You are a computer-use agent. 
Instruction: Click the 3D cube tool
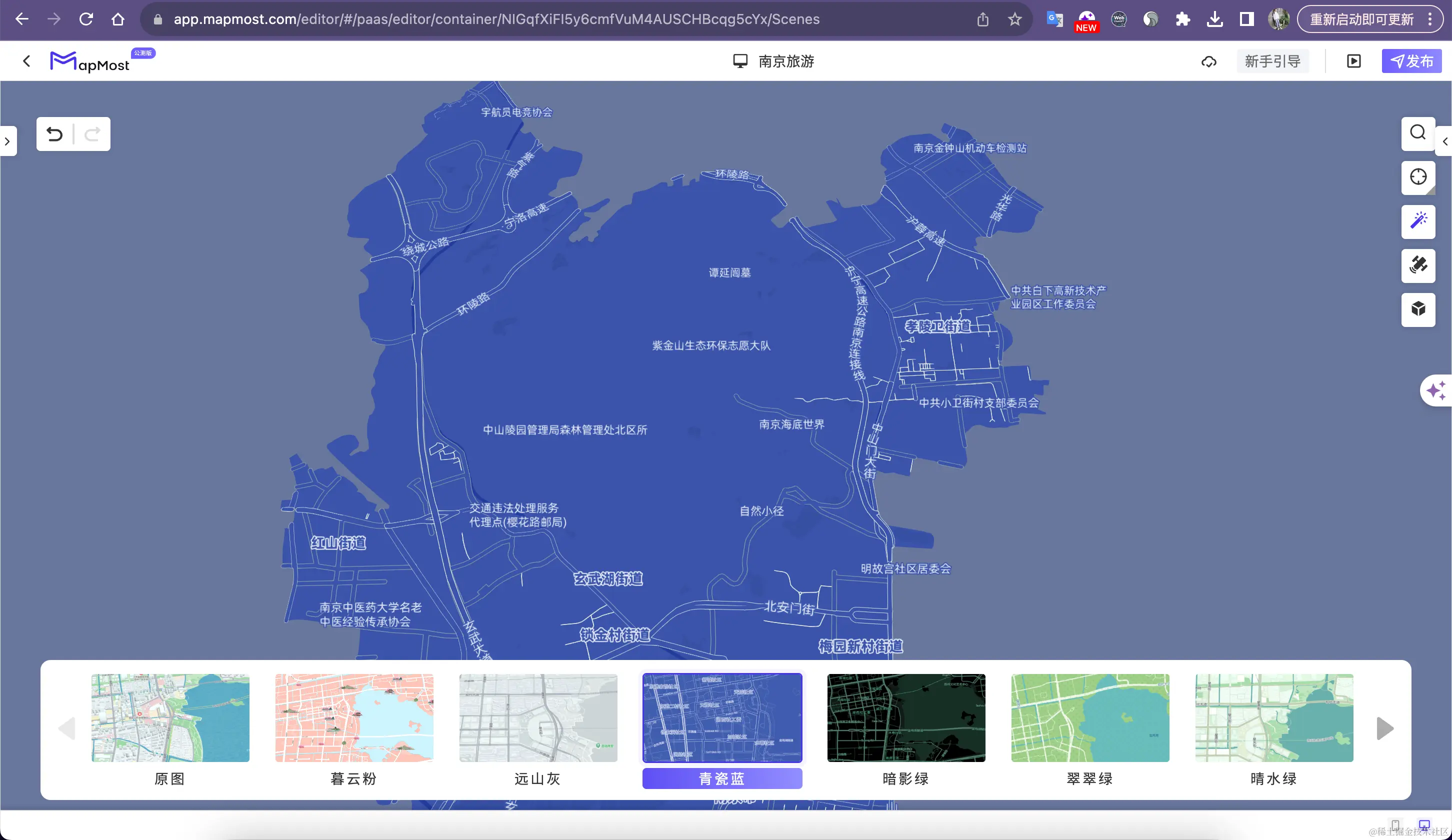tap(1418, 309)
